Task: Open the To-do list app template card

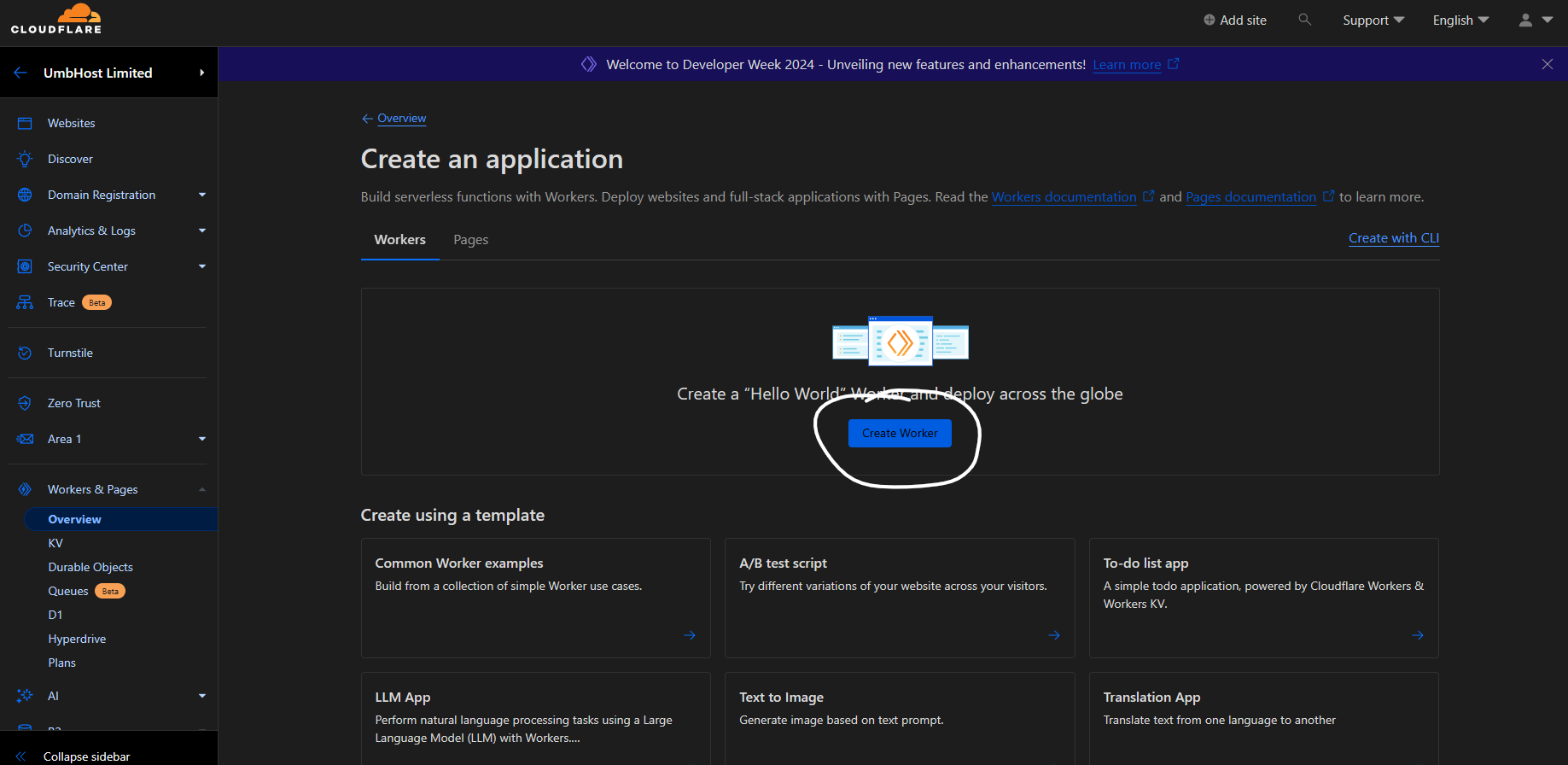Action: coord(1264,598)
